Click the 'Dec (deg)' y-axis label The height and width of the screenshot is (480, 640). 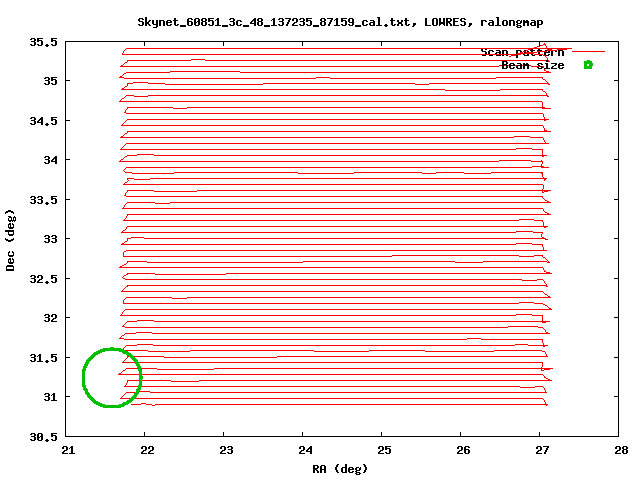point(10,240)
